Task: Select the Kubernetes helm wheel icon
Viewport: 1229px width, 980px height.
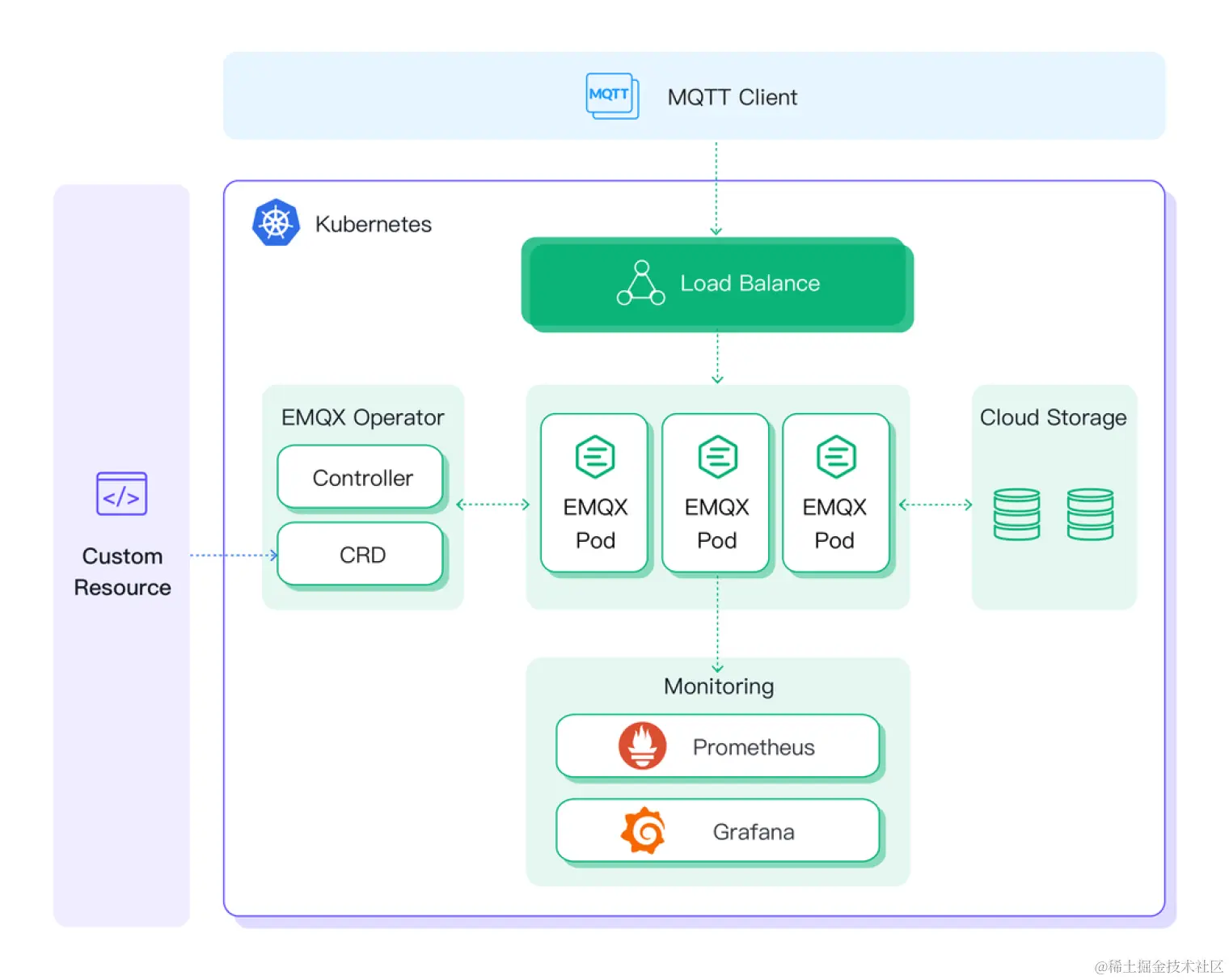Action: click(x=275, y=222)
